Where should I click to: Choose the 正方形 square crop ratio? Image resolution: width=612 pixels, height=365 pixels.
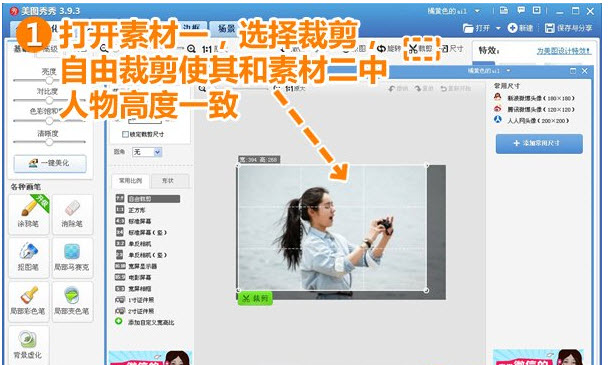(131, 210)
